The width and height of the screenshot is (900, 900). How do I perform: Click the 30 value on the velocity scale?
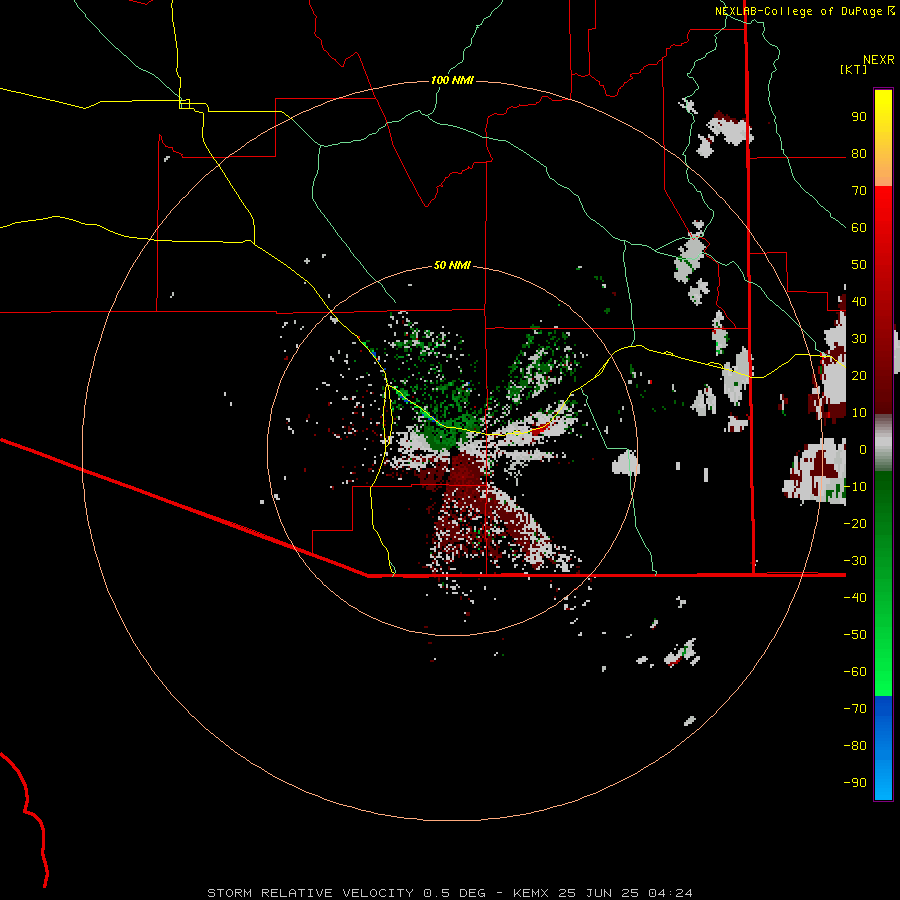[x=859, y=339]
